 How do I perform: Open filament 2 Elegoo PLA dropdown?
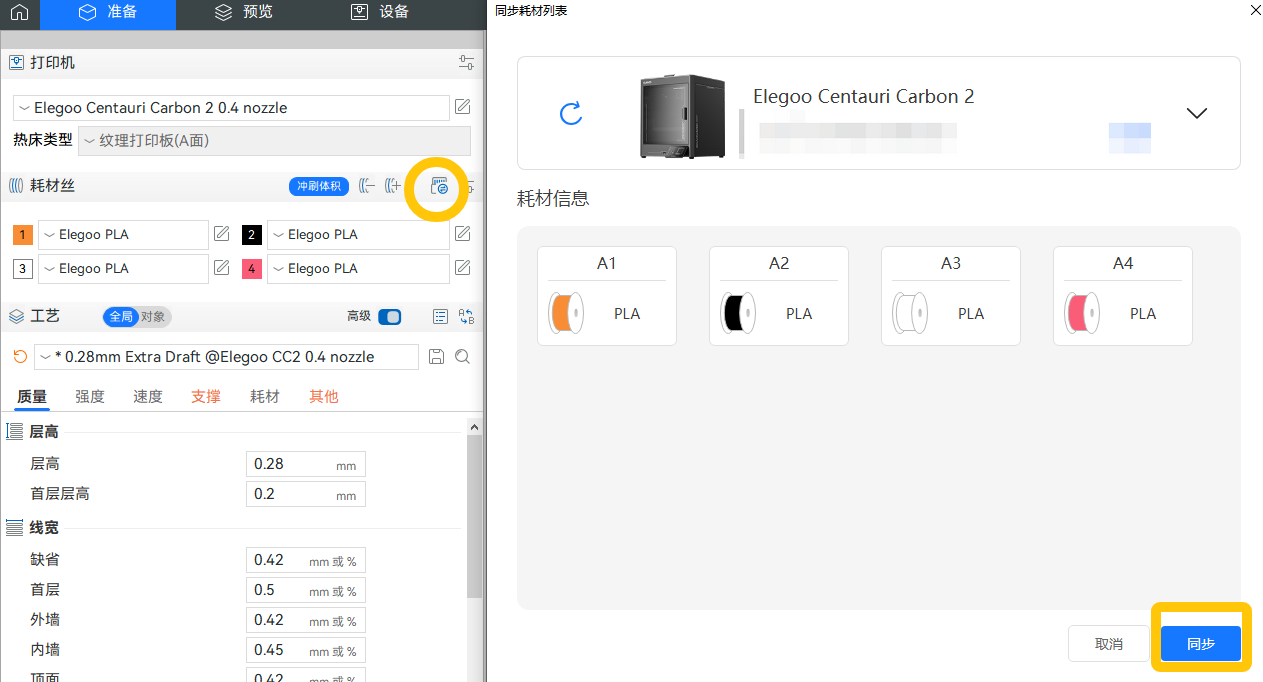[358, 235]
